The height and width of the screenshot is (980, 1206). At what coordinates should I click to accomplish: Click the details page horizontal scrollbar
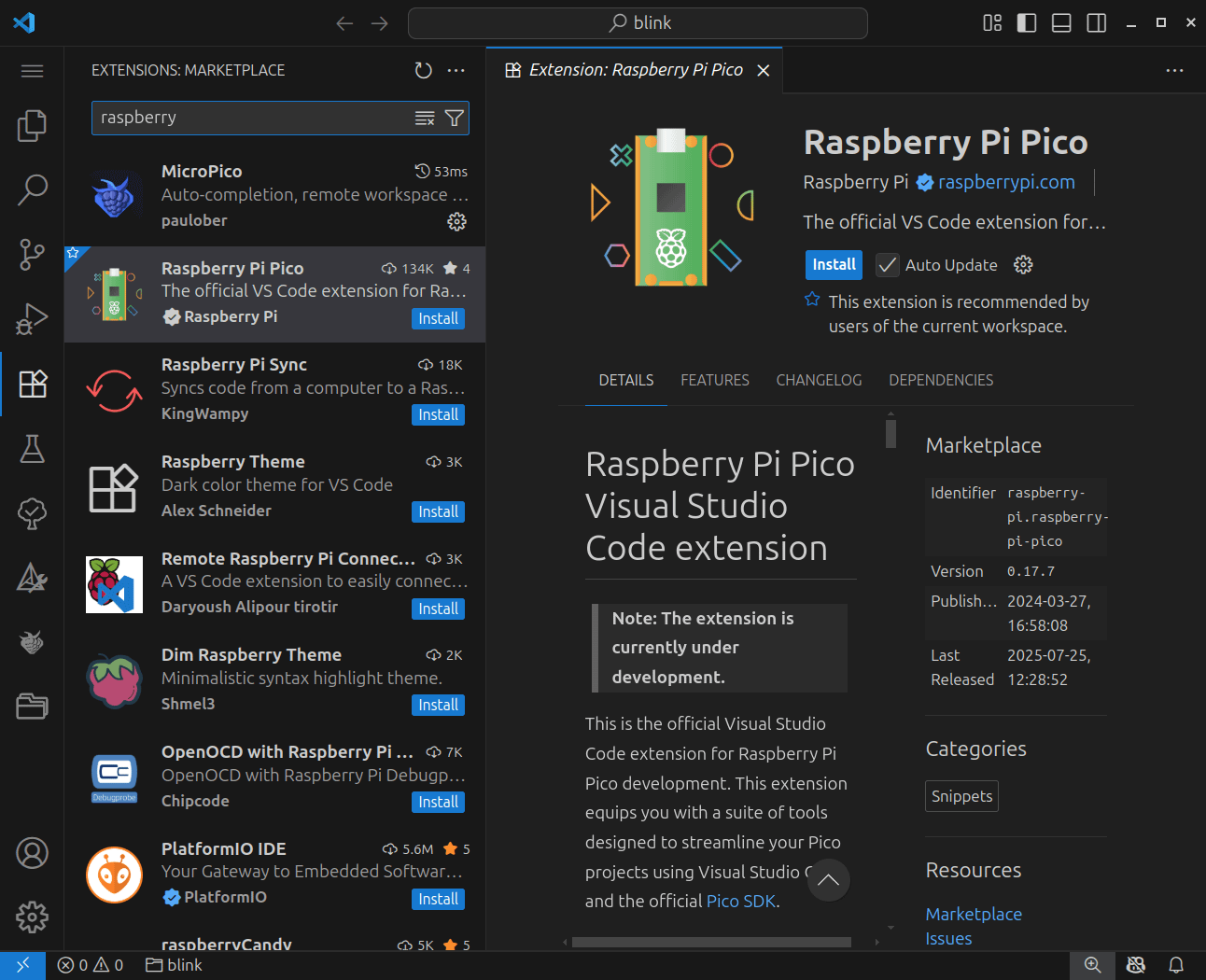[711, 943]
